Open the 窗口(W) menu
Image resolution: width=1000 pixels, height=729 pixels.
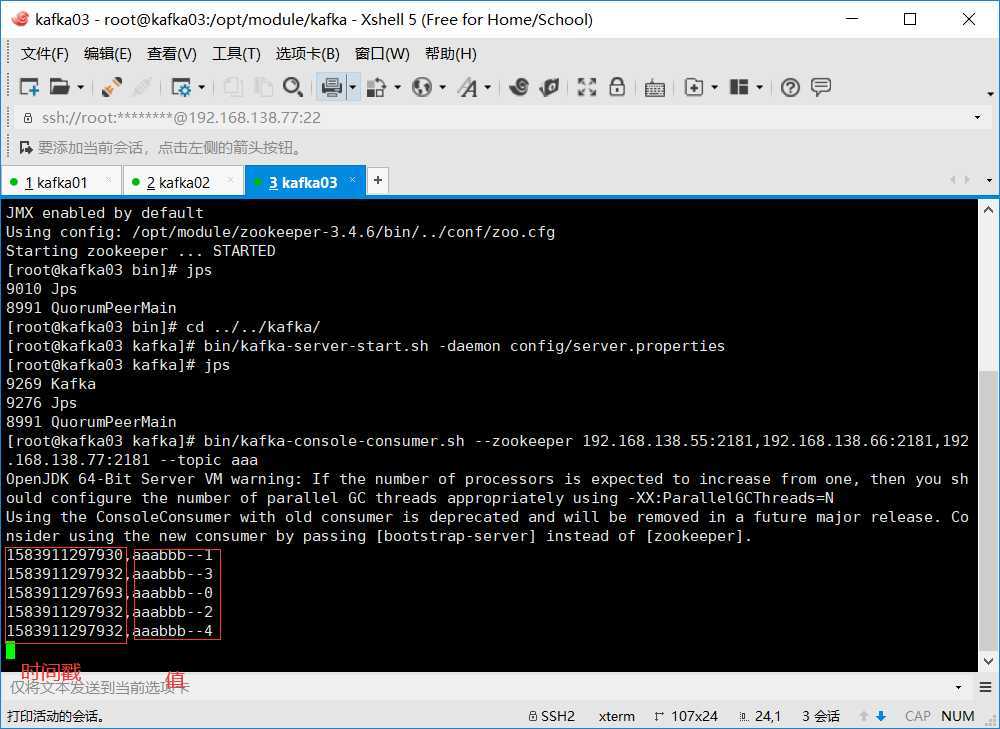(x=382, y=54)
